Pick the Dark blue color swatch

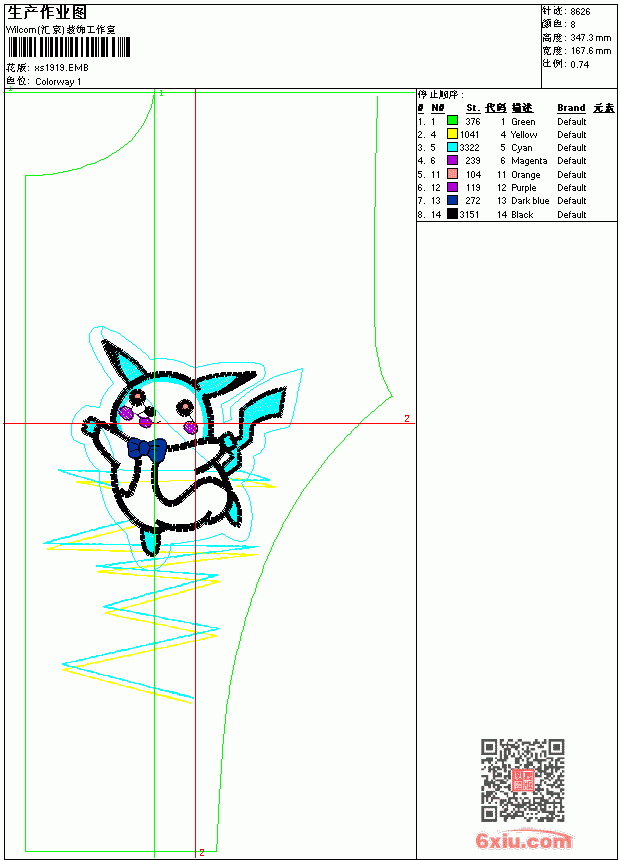(452, 200)
